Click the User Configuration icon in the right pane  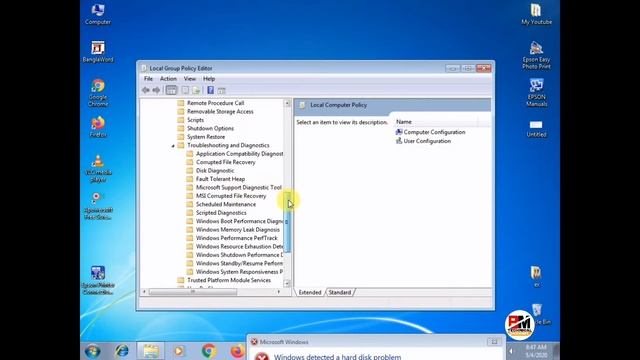pos(399,141)
